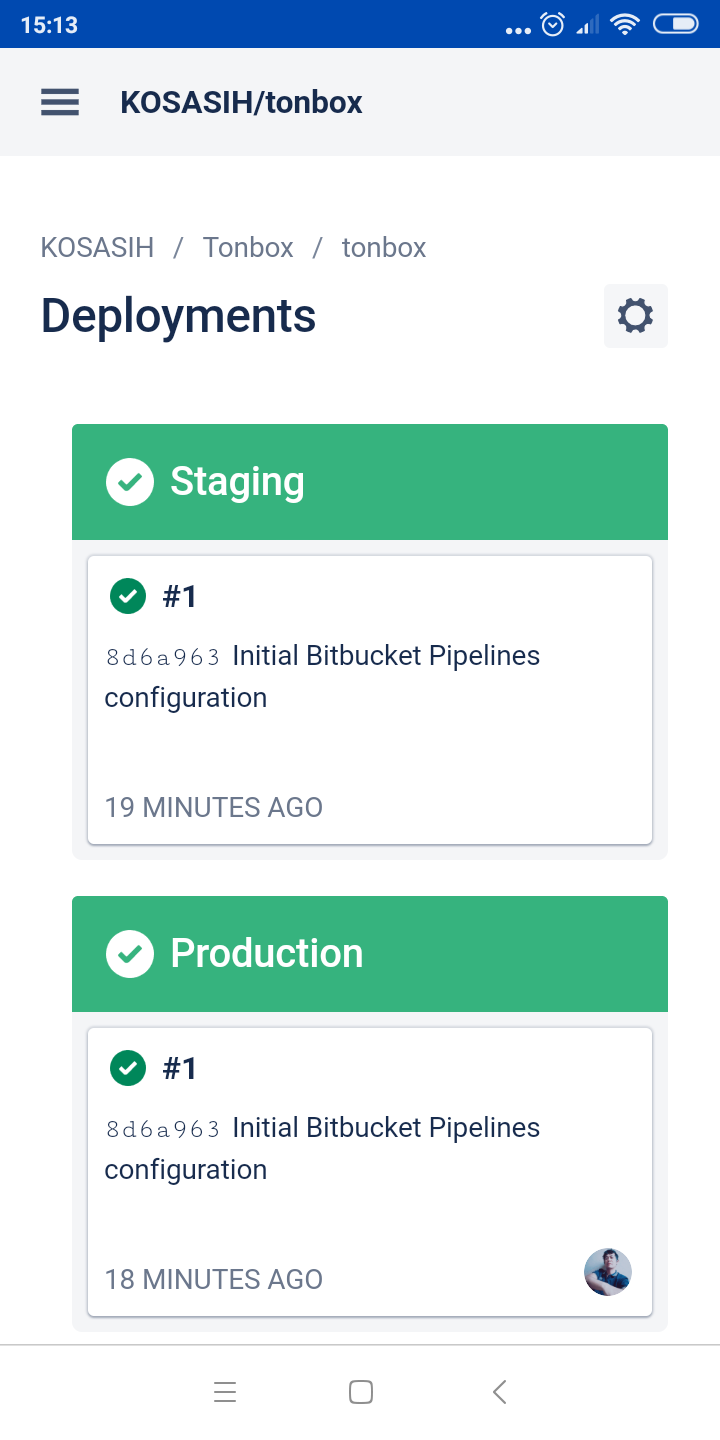Open the hamburger navigation menu
Viewport: 720px width, 1440px height.
pos(60,102)
